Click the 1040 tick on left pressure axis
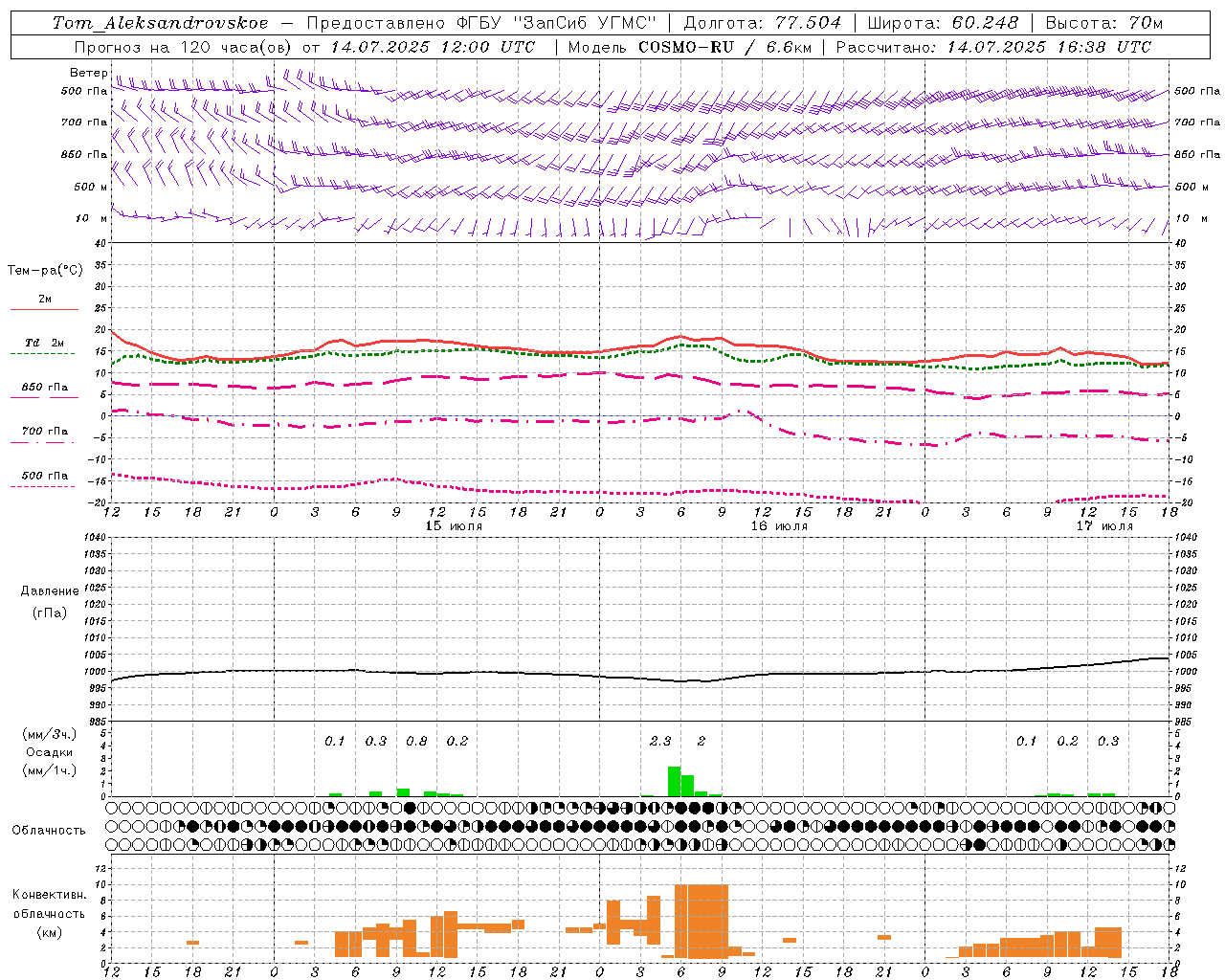The width and height of the screenshot is (1225, 980). click(x=96, y=538)
